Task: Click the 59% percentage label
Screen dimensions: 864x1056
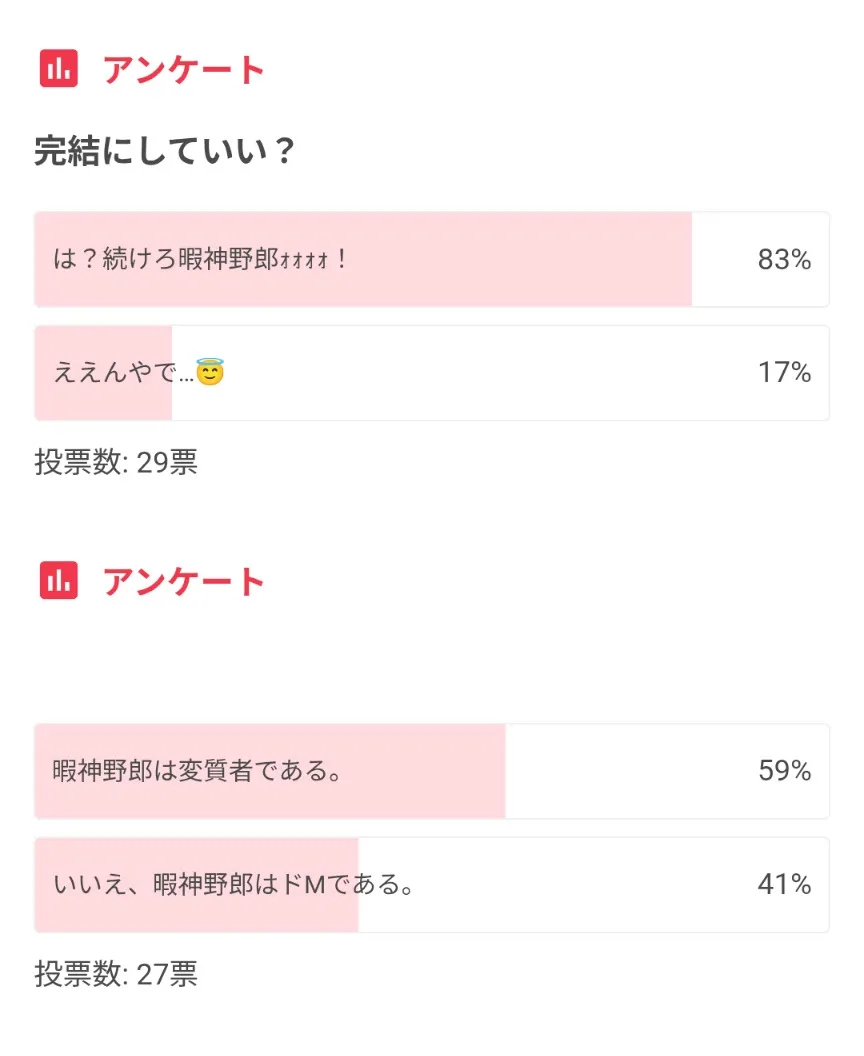Action: [x=785, y=770]
